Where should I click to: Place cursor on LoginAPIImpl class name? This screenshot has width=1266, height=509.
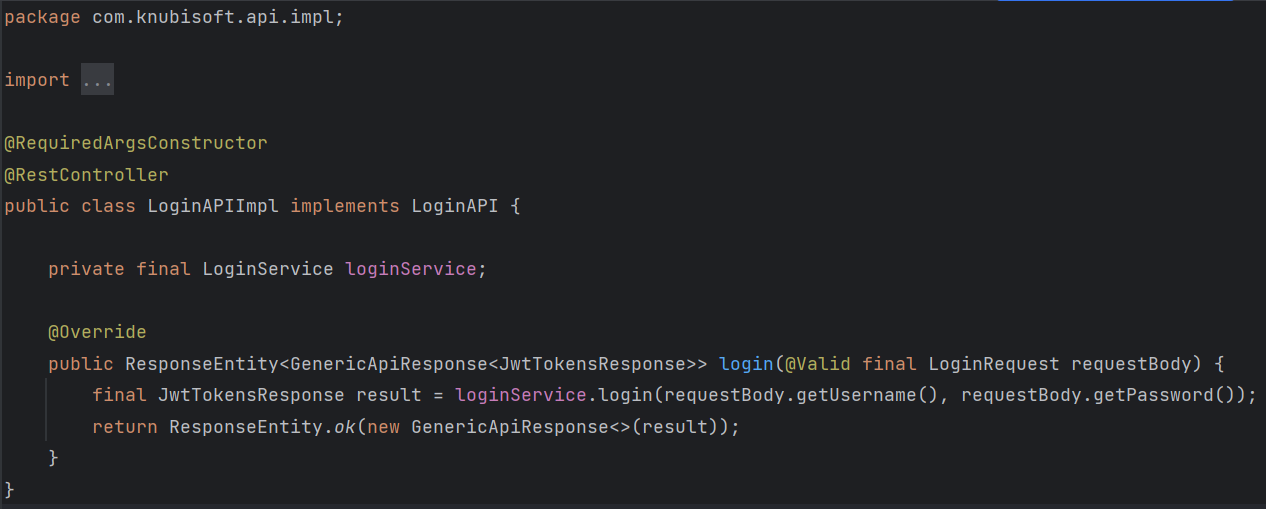click(x=213, y=206)
